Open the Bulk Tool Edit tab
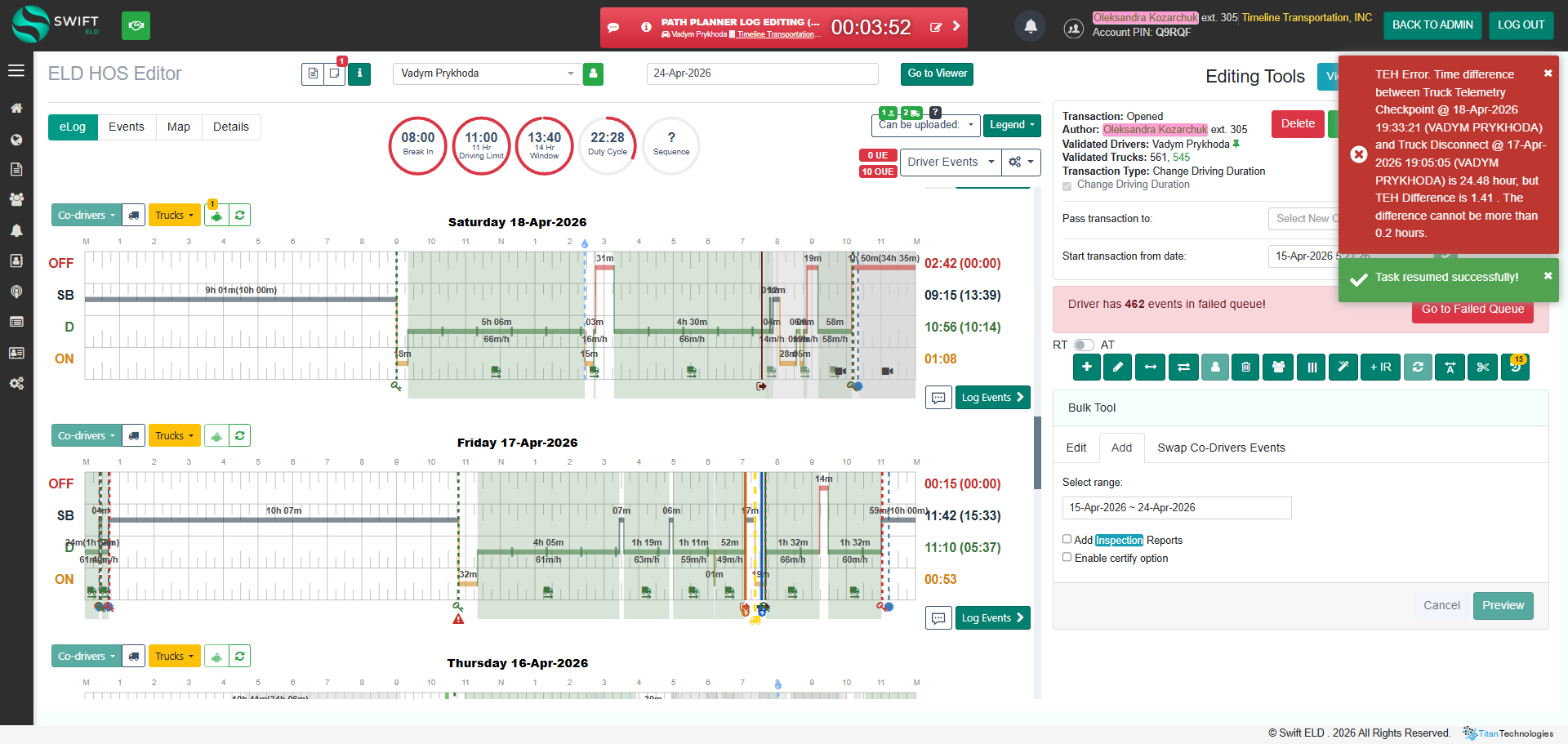The width and height of the screenshot is (1568, 744). pyautogui.click(x=1076, y=448)
